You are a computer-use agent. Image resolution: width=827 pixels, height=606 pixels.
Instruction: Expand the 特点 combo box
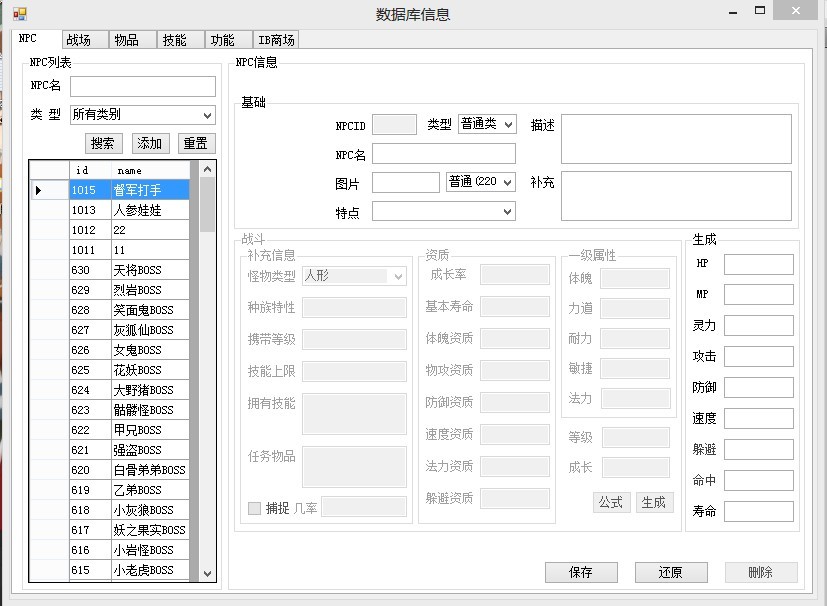point(444,211)
